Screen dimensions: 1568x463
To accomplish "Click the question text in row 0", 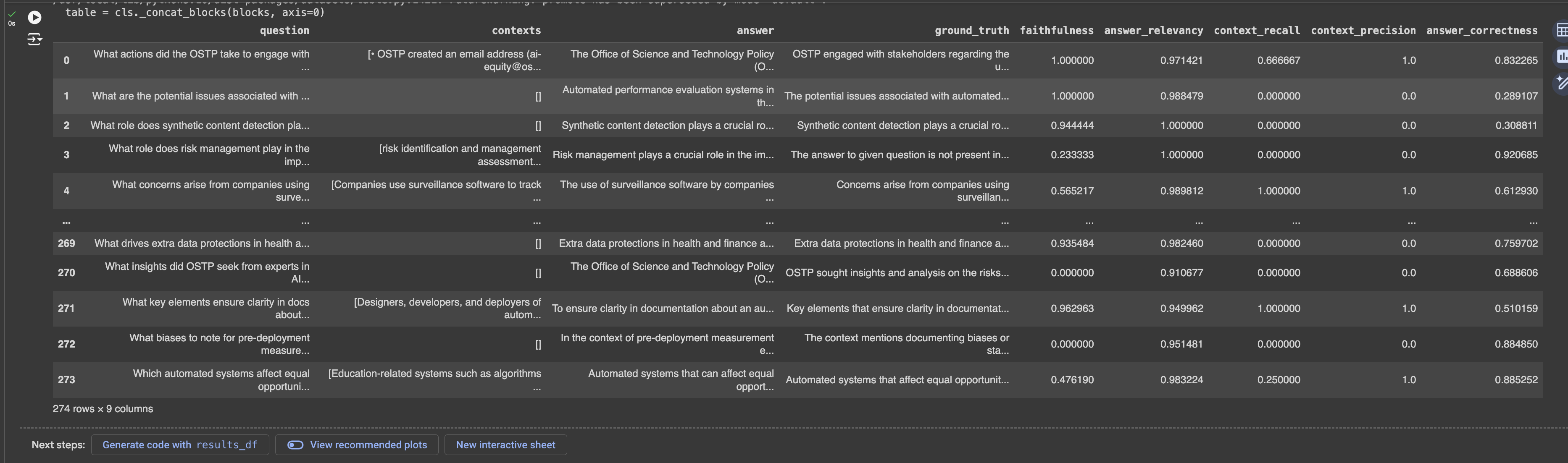I will pyautogui.click(x=202, y=60).
